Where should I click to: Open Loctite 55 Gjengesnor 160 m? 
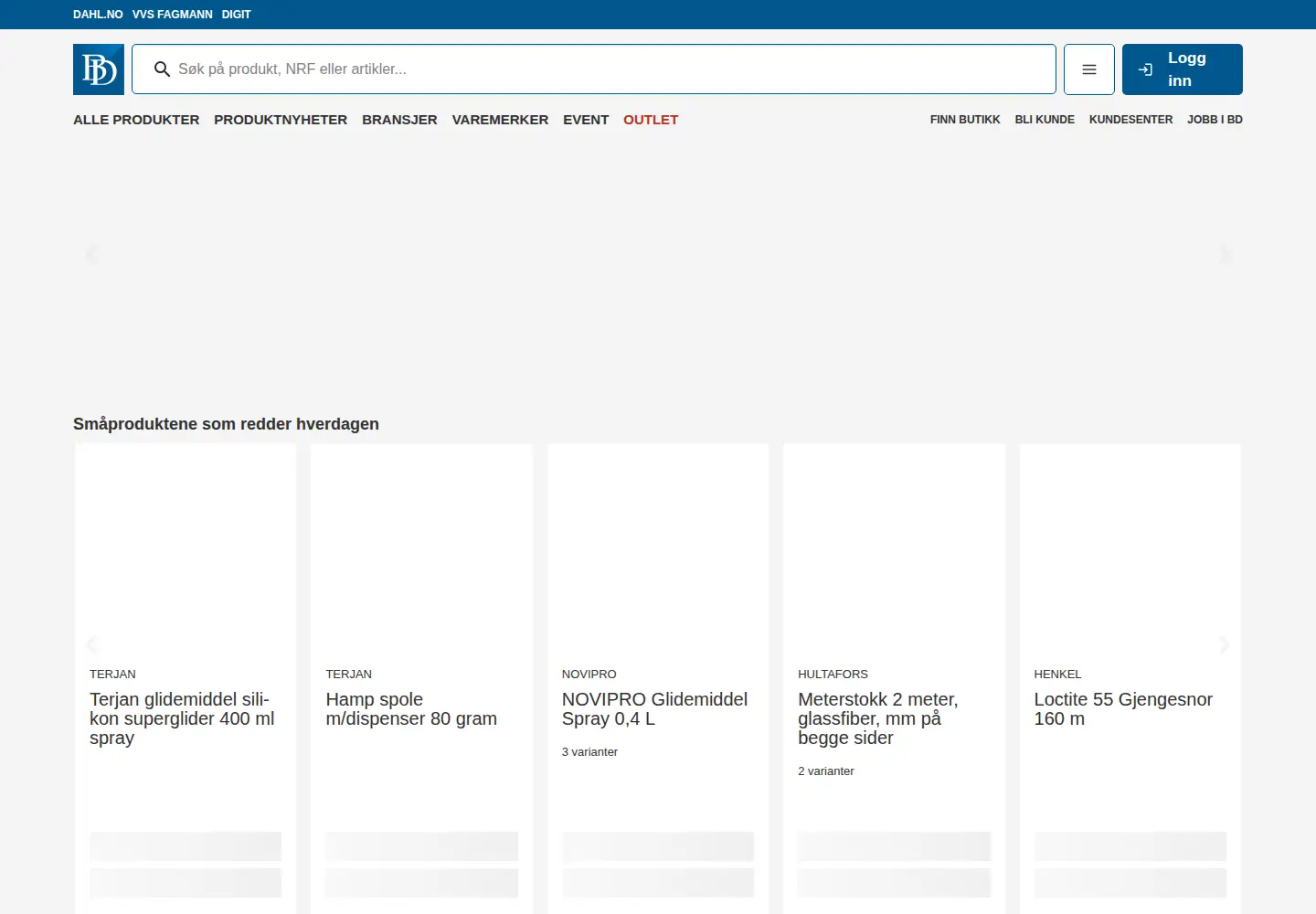click(1123, 709)
